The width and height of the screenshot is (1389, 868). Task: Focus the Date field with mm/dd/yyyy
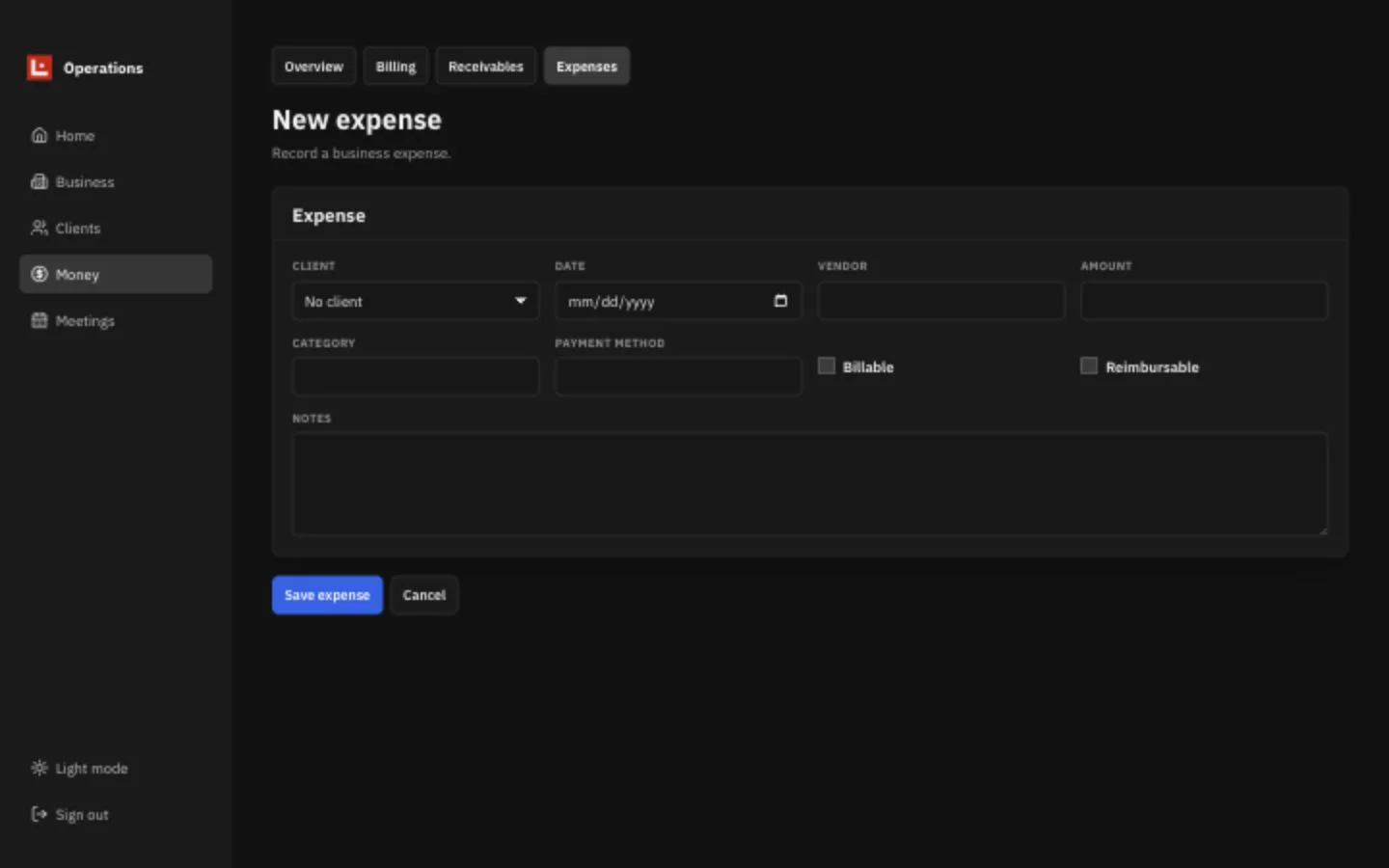point(678,301)
